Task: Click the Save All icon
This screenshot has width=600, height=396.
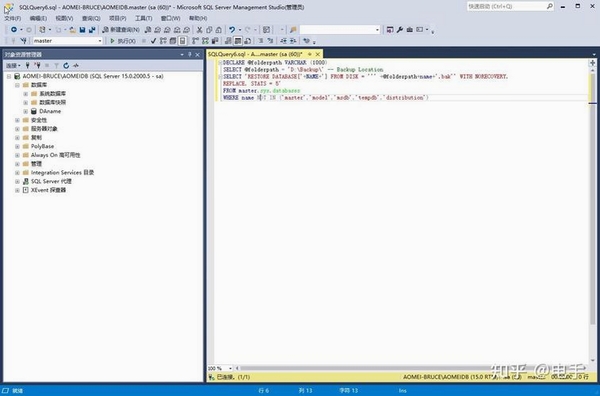Action: coord(92,30)
